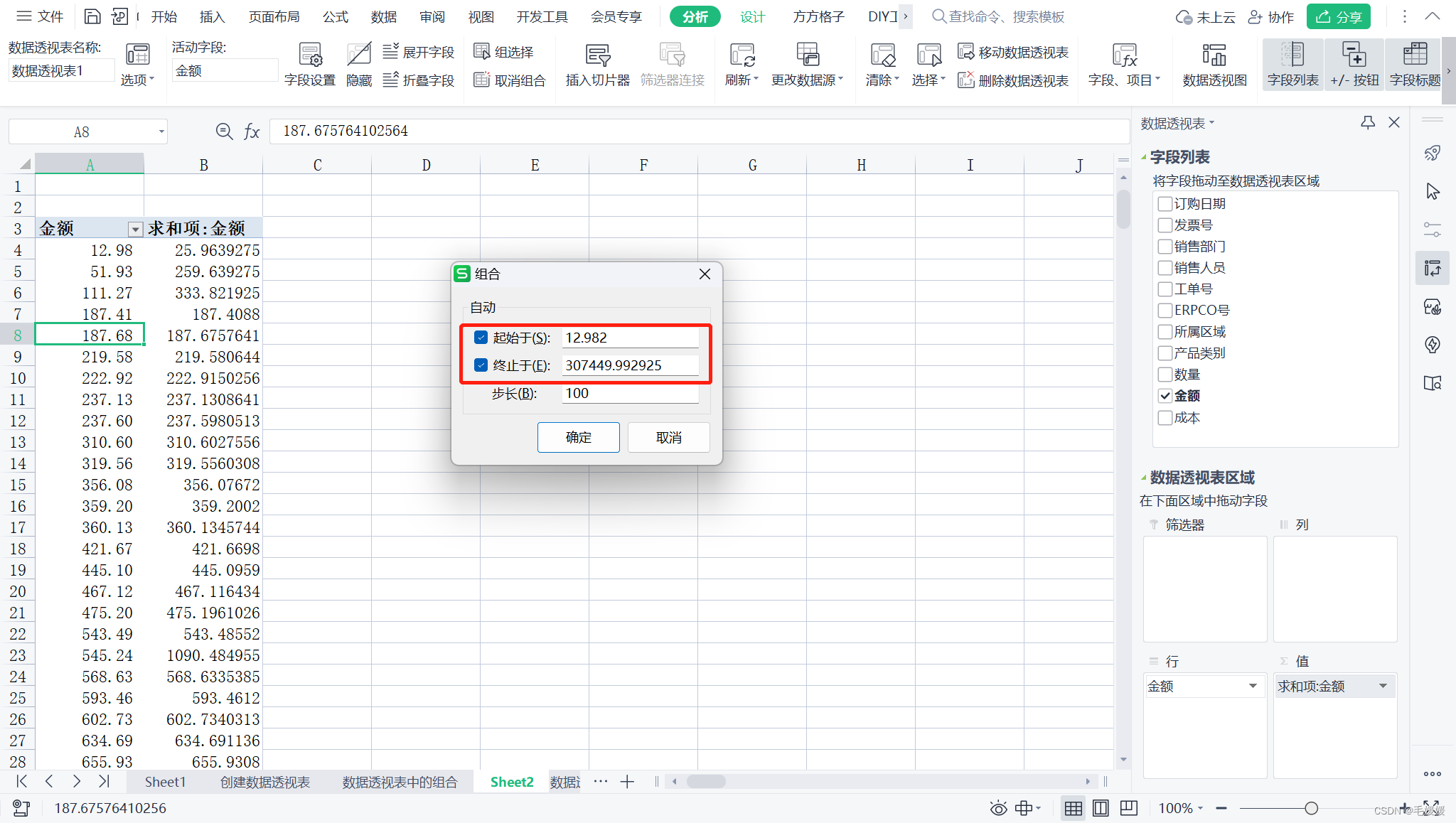
Task: Open Change Data Source (更改数据源)
Action: [x=807, y=64]
